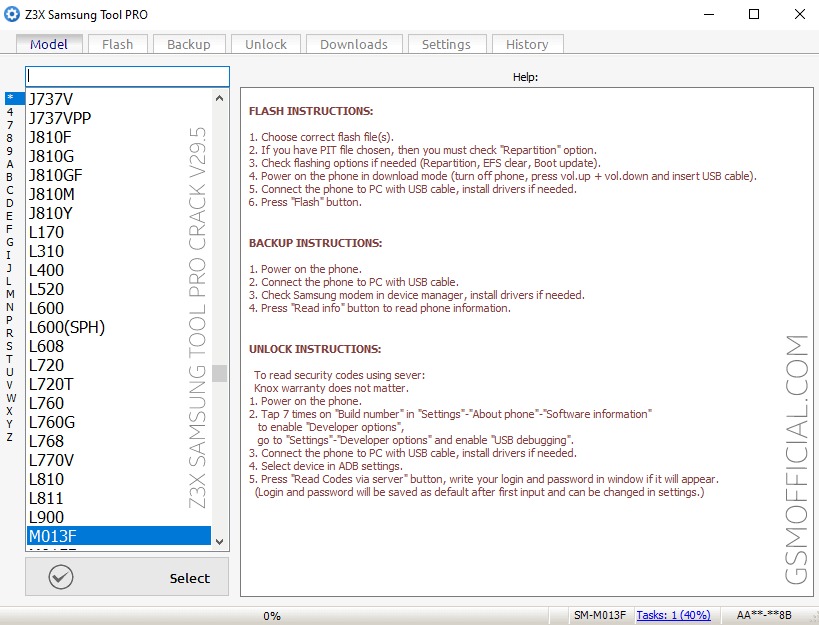Viewport: 819px width, 625px height.
Task: Click the model list scrollbar thumb
Action: (x=219, y=373)
